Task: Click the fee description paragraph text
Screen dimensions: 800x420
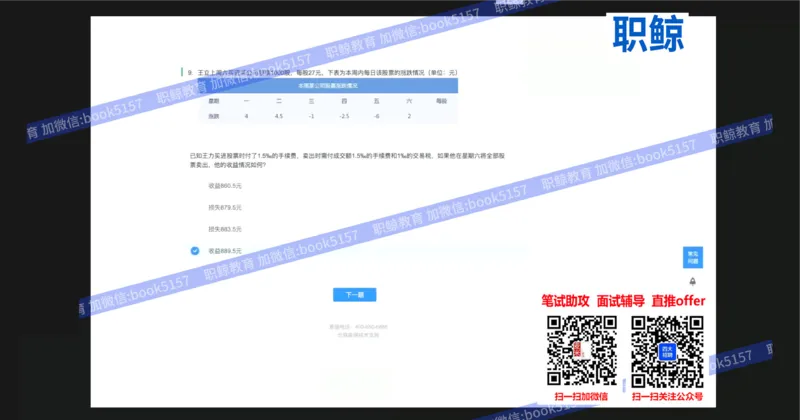Action: (347, 160)
